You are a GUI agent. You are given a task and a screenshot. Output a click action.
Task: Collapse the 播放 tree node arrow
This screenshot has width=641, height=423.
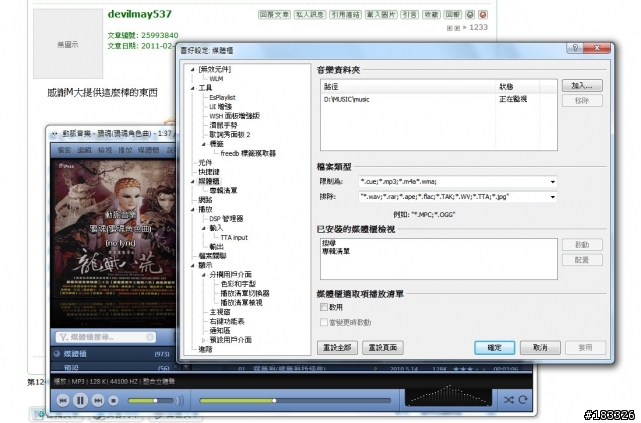pos(193,209)
